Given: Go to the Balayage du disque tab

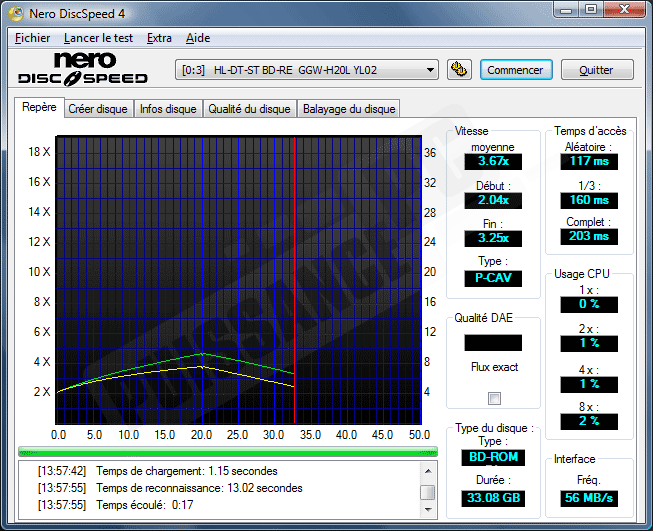Looking at the screenshot, I should (x=349, y=109).
